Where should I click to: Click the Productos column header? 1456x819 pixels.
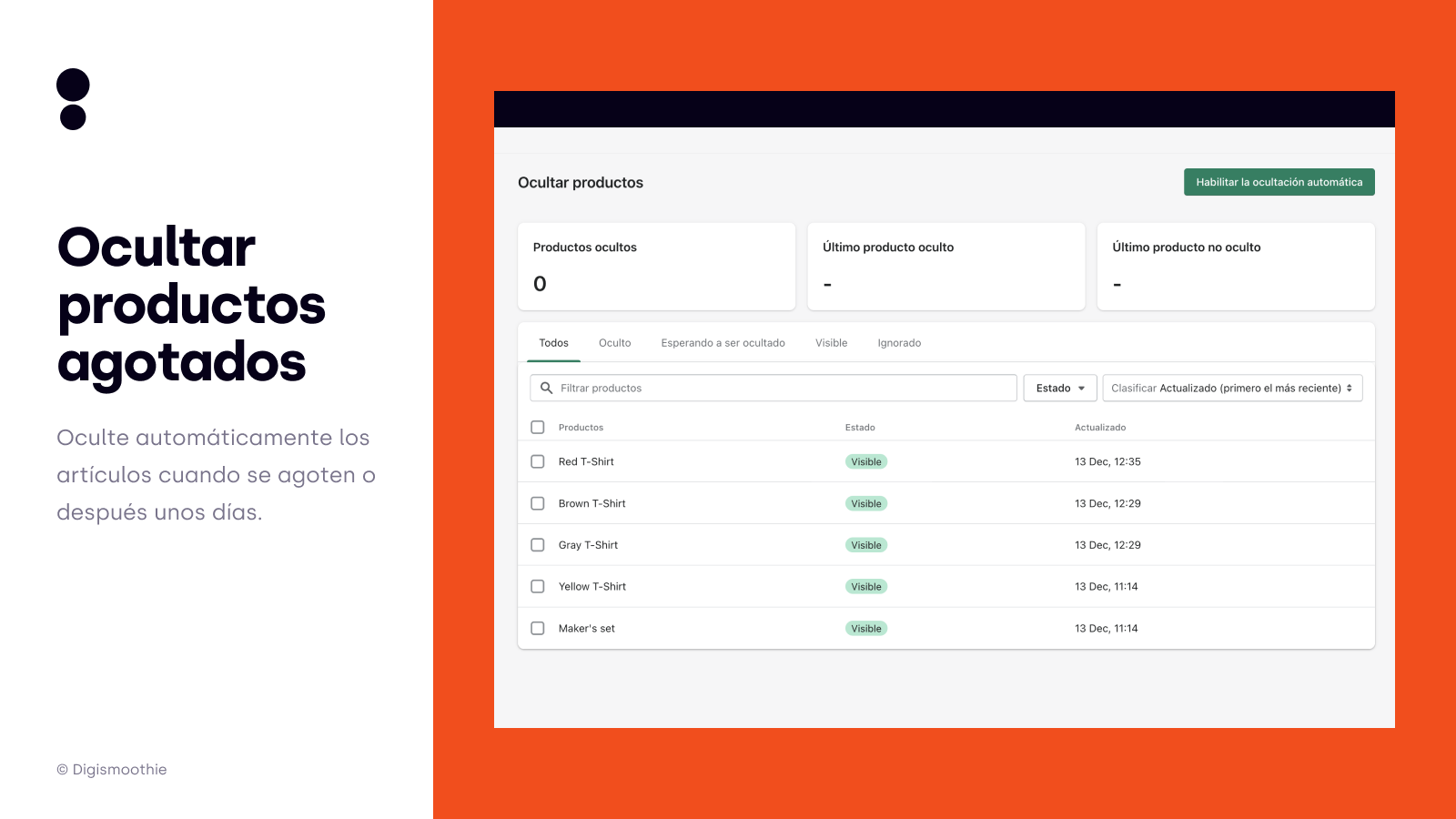coord(581,427)
